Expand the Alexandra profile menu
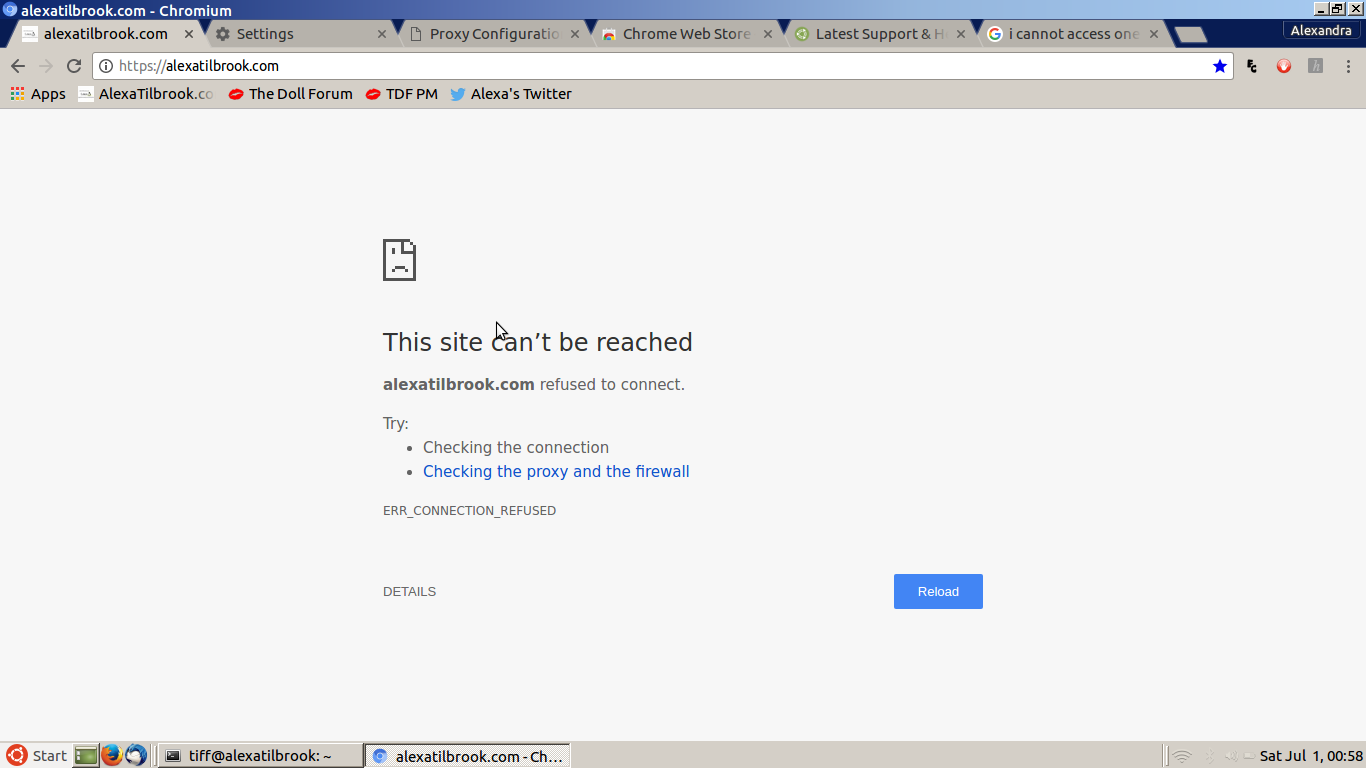 click(1320, 31)
